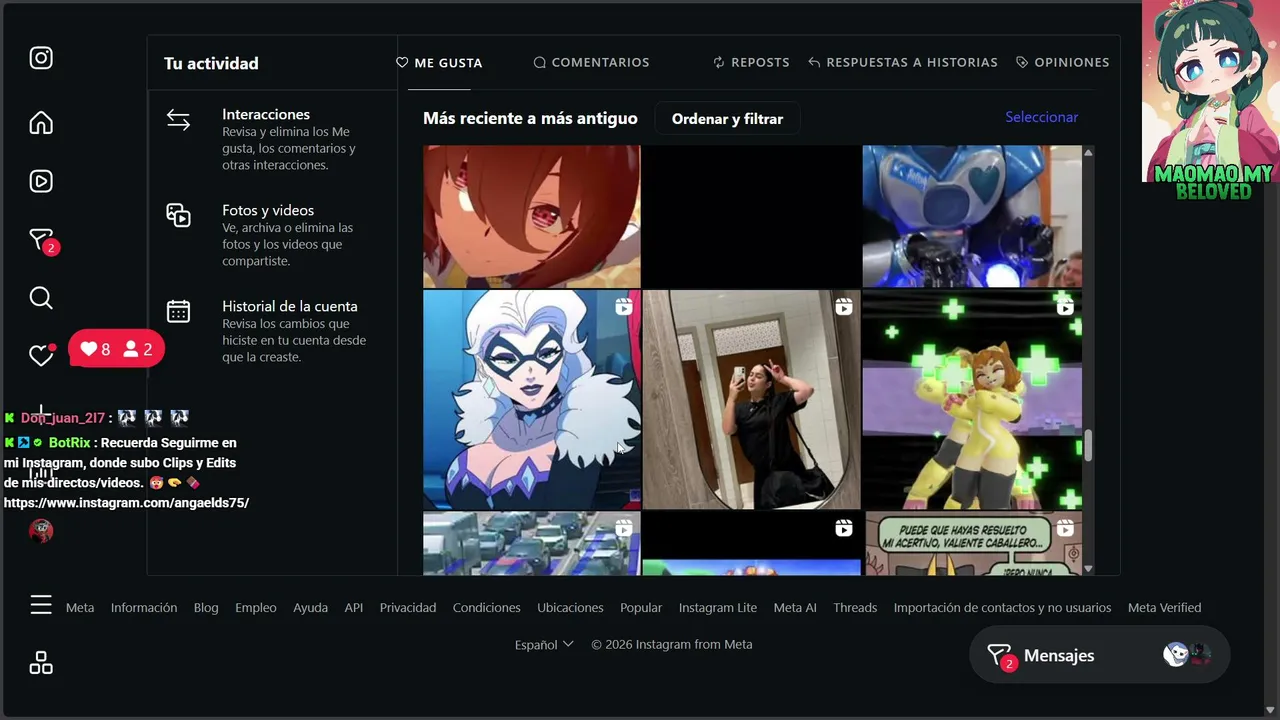The width and height of the screenshot is (1280, 720).
Task: Open the RESPUESTAS A HISTORIAS tab
Action: click(903, 62)
